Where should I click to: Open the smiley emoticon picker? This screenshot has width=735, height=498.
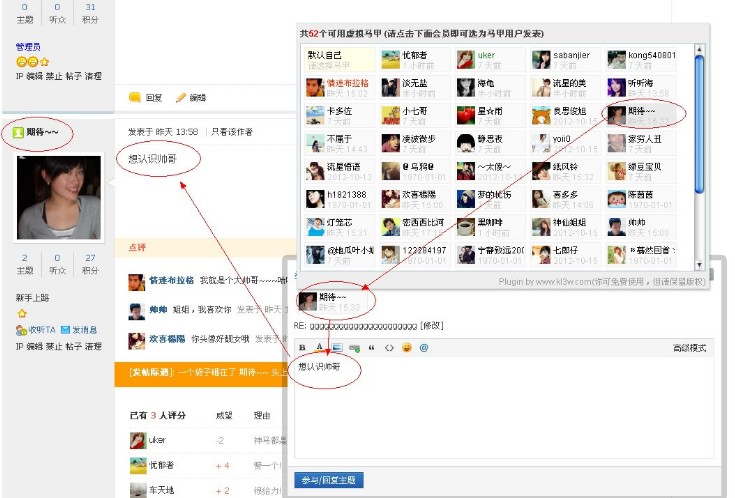[x=406, y=348]
